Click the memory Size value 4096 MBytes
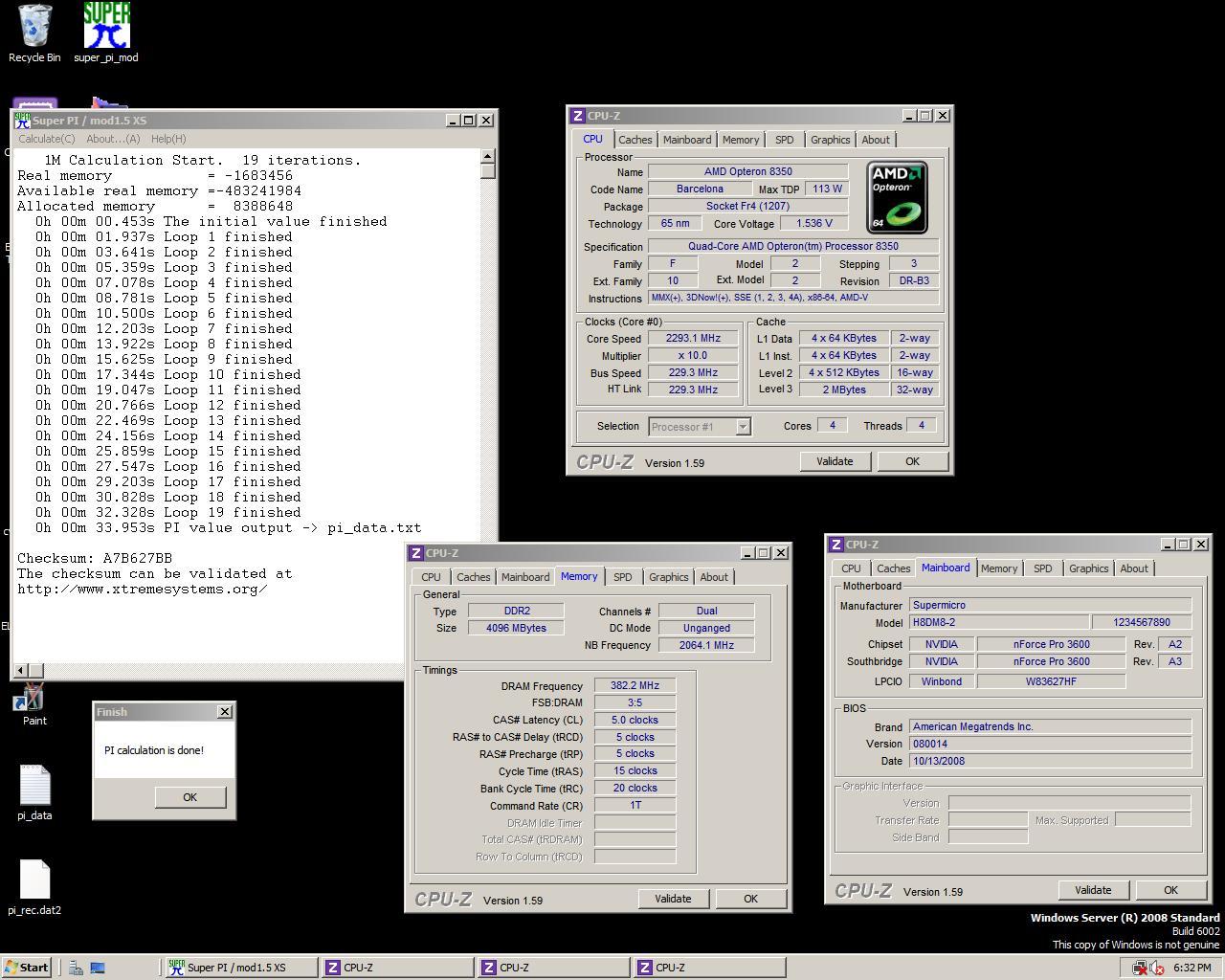The height and width of the screenshot is (980, 1225). (x=516, y=628)
